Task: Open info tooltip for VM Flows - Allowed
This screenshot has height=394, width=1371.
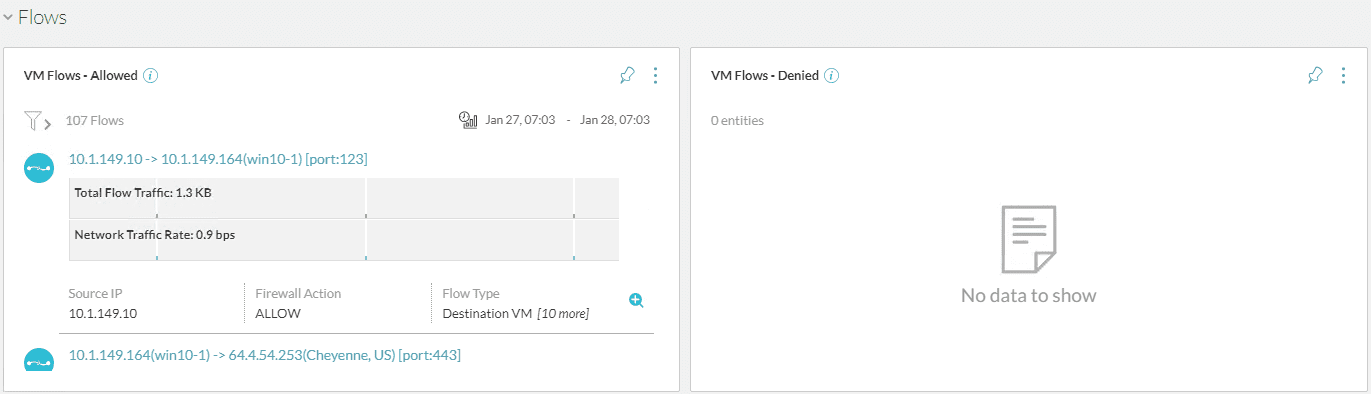Action: [x=151, y=75]
